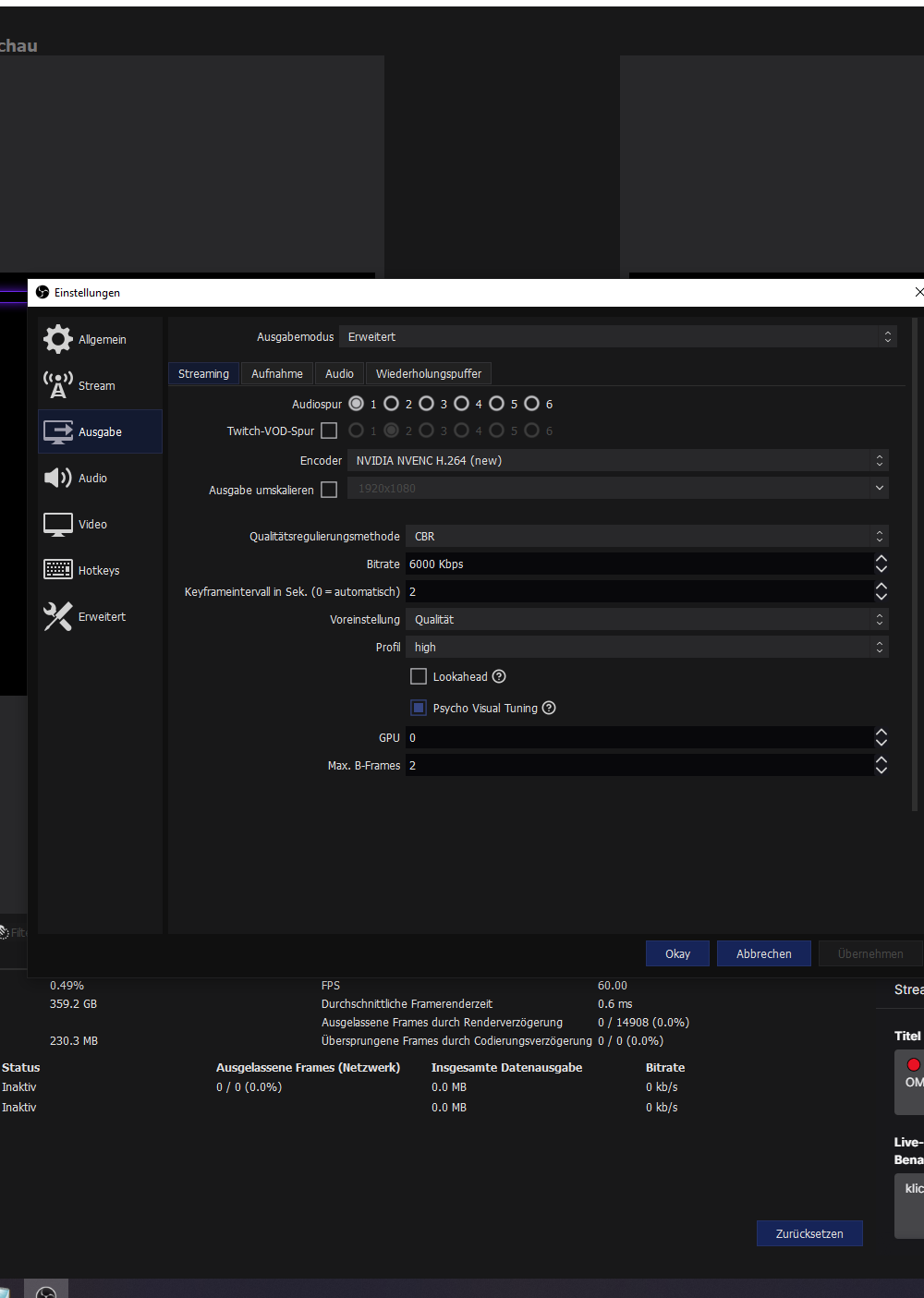Screen dimensions: 924x1298
Task: Click the Lookahead help question mark icon
Action: [499, 676]
